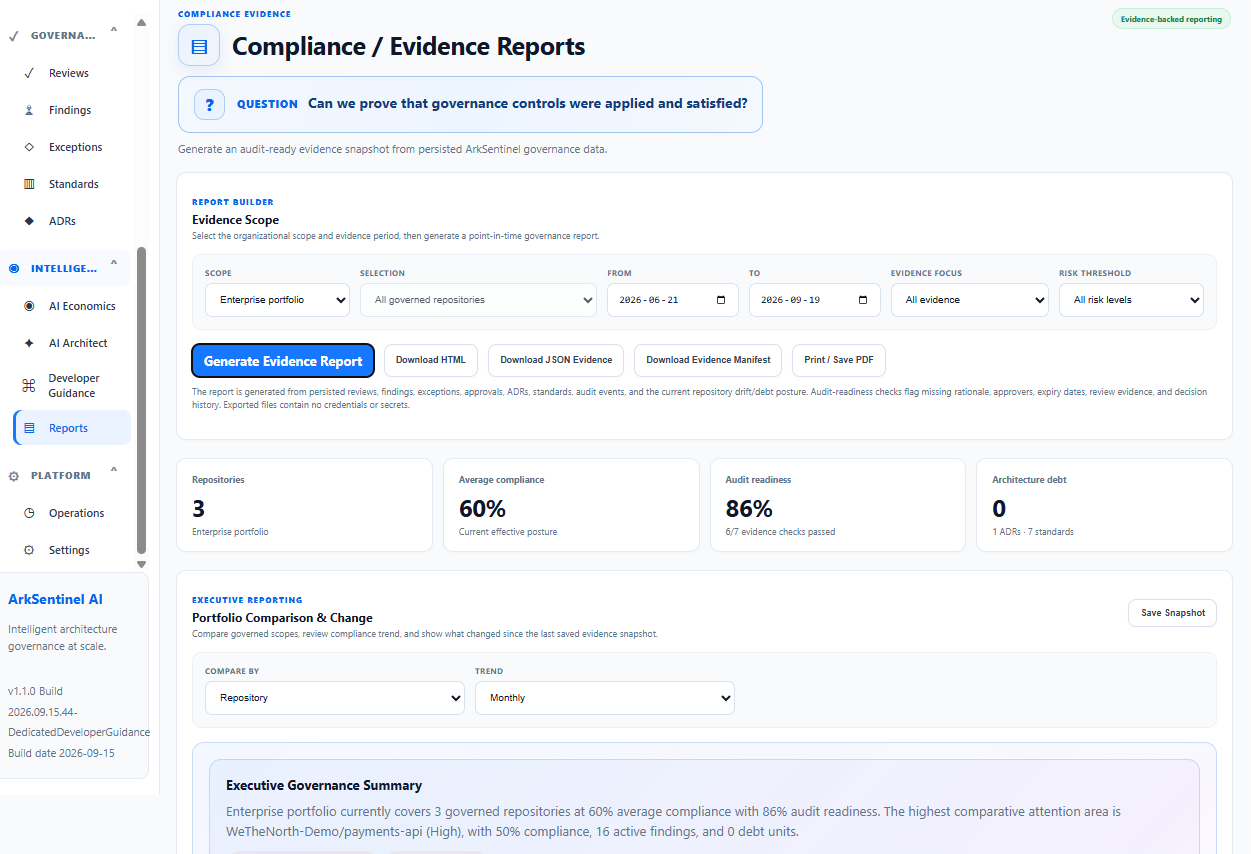The image size is (1251, 854).
Task: Click the Standards columns icon
Action: pyautogui.click(x=29, y=184)
